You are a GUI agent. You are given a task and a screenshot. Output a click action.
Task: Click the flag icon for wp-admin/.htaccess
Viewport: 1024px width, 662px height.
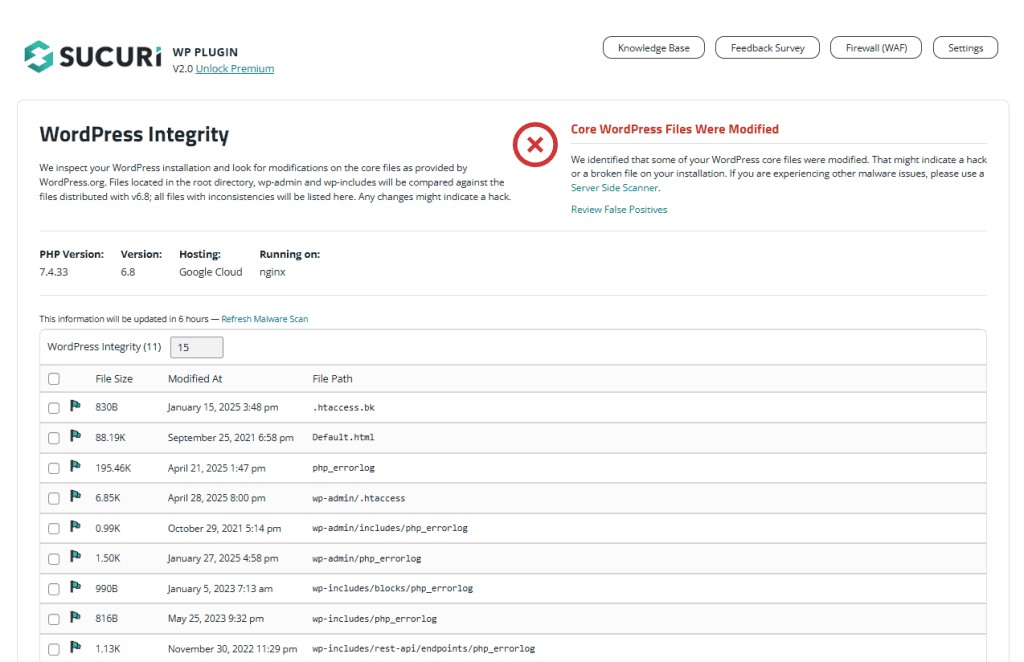click(x=76, y=497)
